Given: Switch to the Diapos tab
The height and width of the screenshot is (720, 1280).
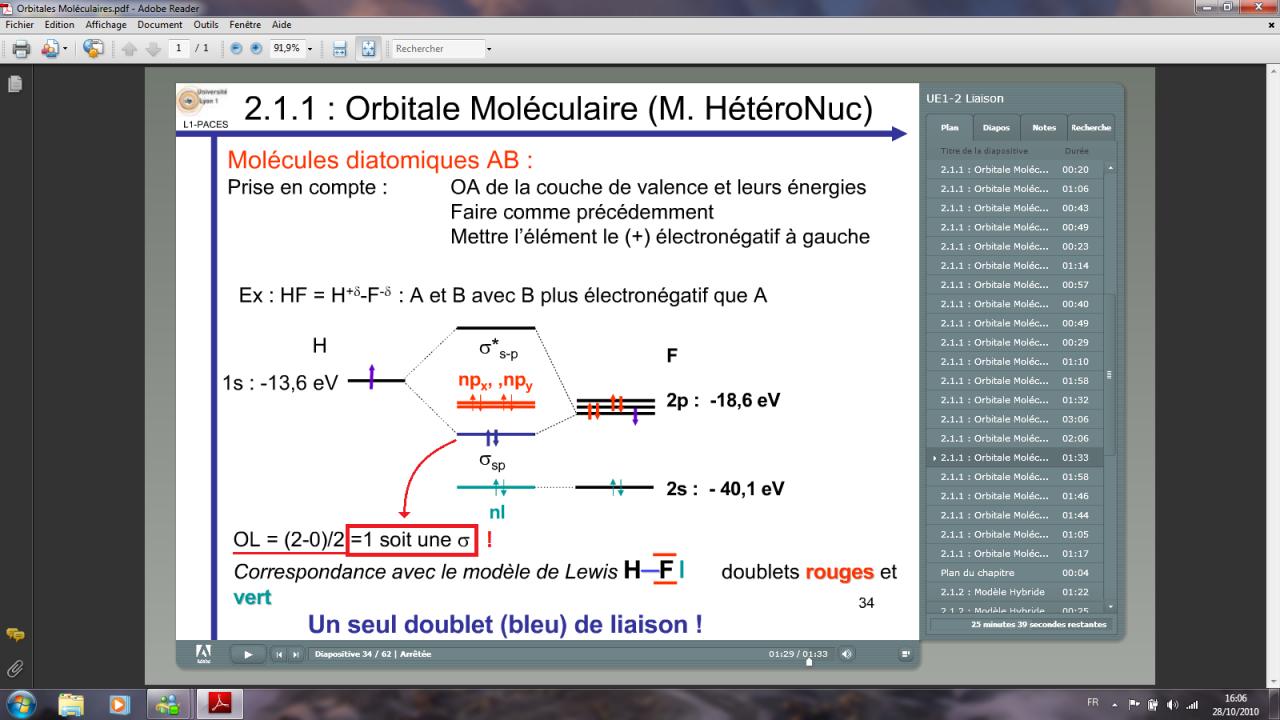Looking at the screenshot, I should pyautogui.click(x=996, y=128).
